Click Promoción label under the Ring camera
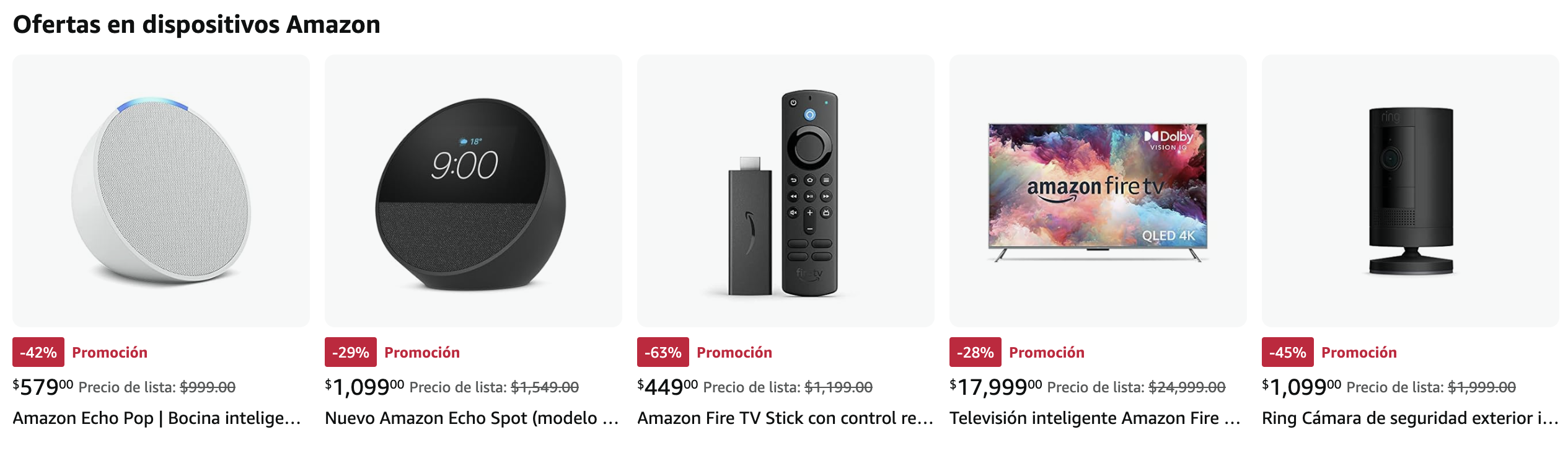This screenshot has height=476, width=1568. tap(1359, 353)
